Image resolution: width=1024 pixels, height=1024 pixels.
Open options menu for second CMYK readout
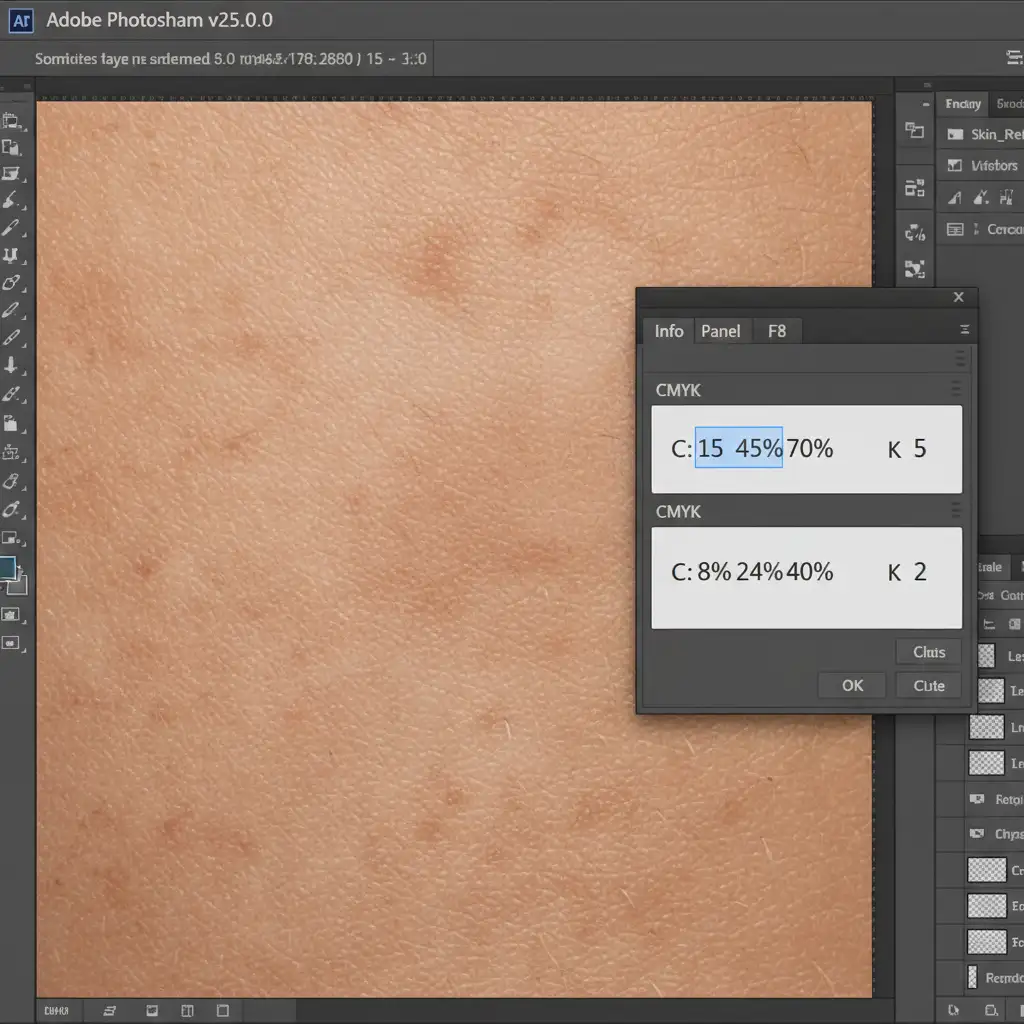point(955,511)
